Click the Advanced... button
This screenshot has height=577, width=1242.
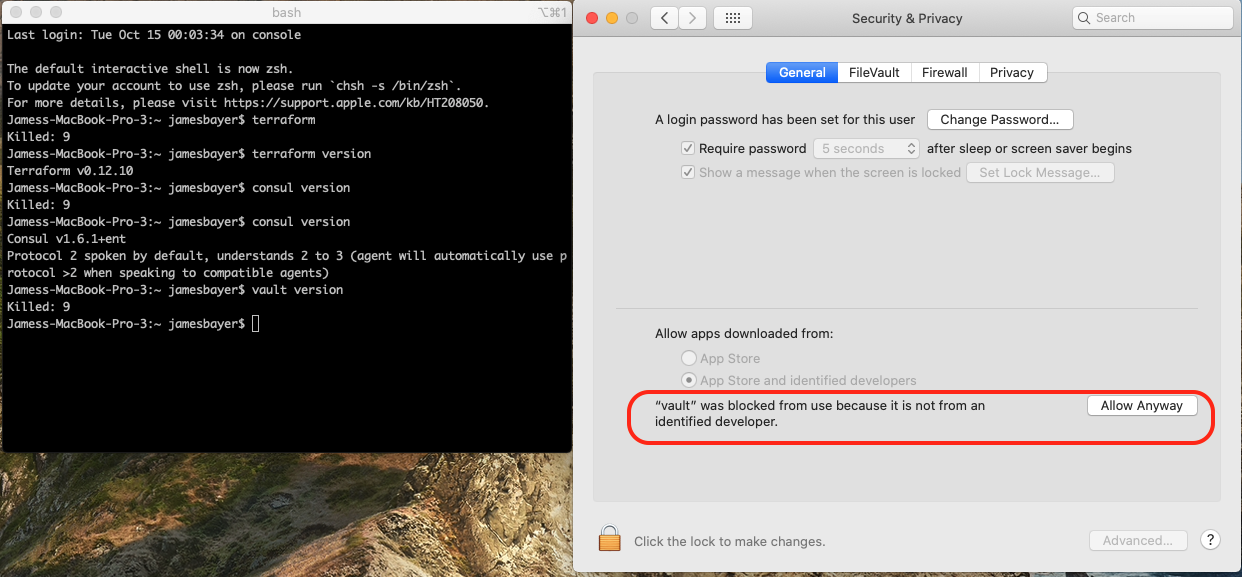(x=1138, y=541)
